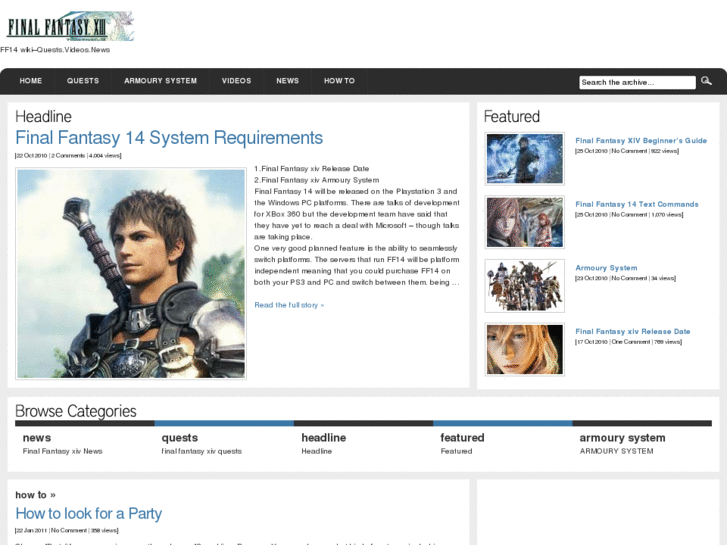Click the headline character image
Screen dimensions: 727x545
coord(131,274)
